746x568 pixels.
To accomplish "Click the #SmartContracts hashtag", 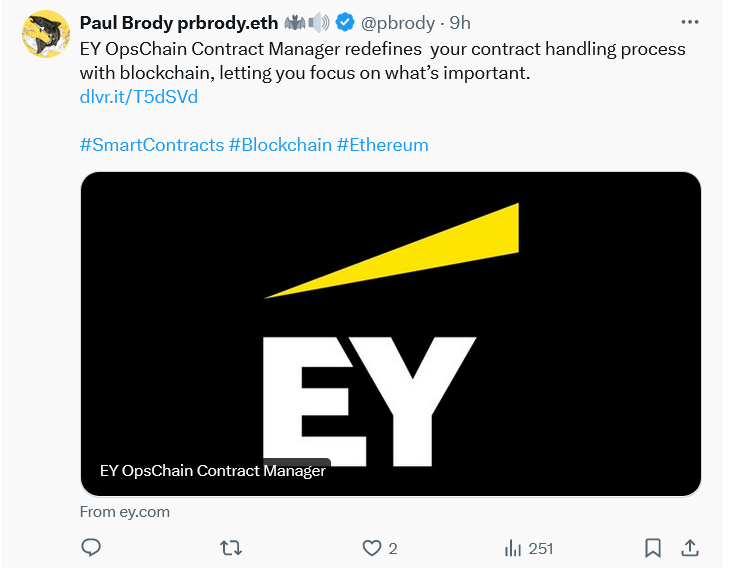I will click(152, 145).
